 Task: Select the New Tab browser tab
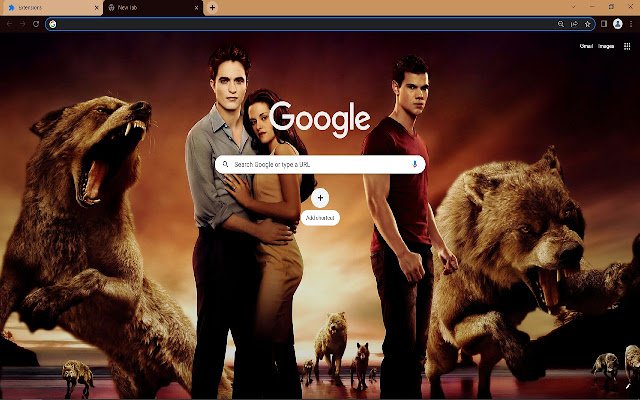(153, 8)
